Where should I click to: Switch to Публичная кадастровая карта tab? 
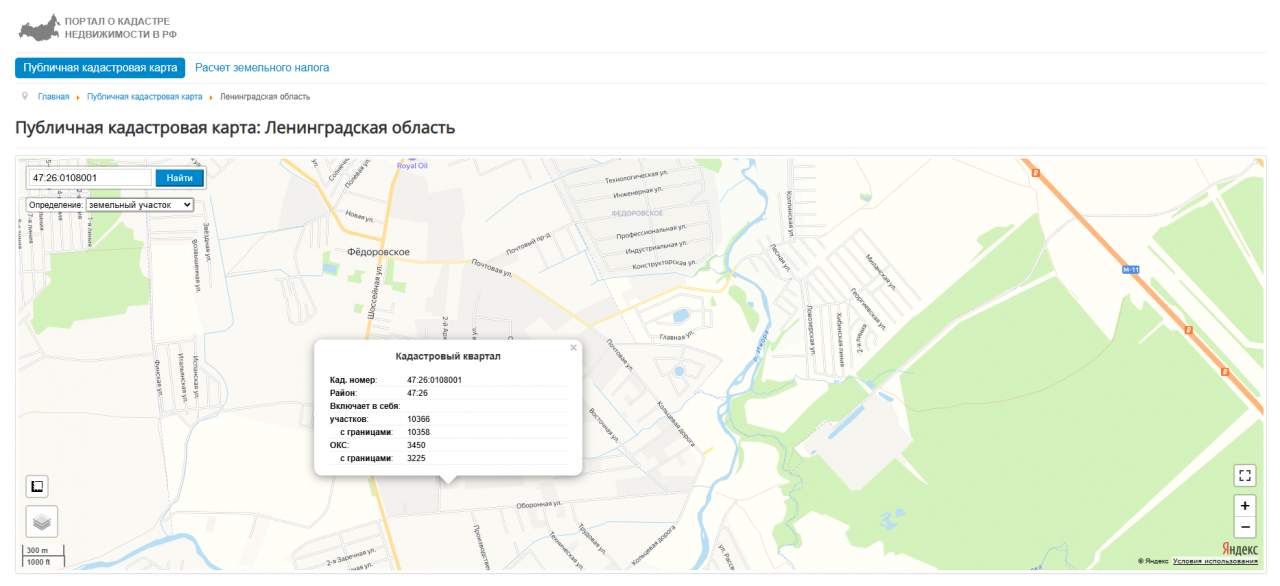pos(100,68)
